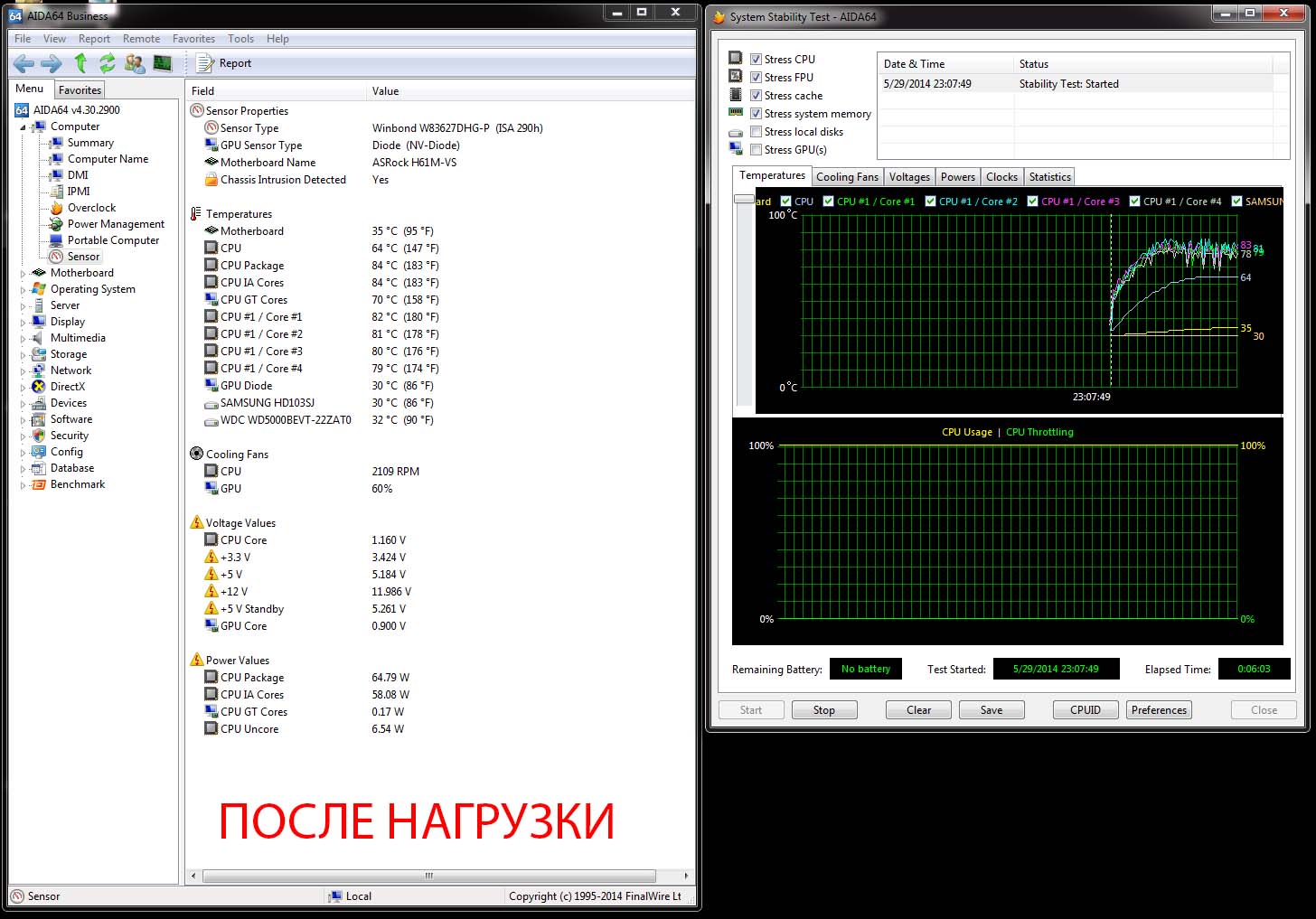1316x919 pixels.
Task: Expand the Network tree node
Action: 23,370
